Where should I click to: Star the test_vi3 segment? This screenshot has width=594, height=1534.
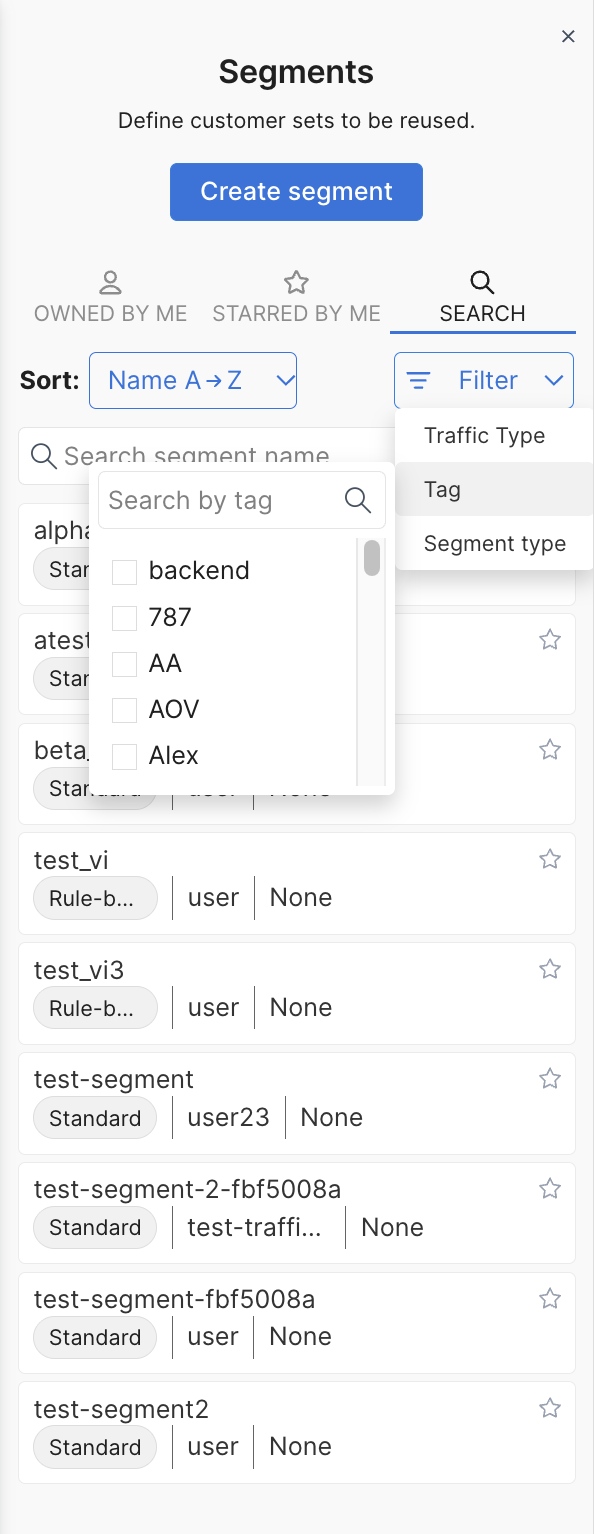tap(550, 969)
